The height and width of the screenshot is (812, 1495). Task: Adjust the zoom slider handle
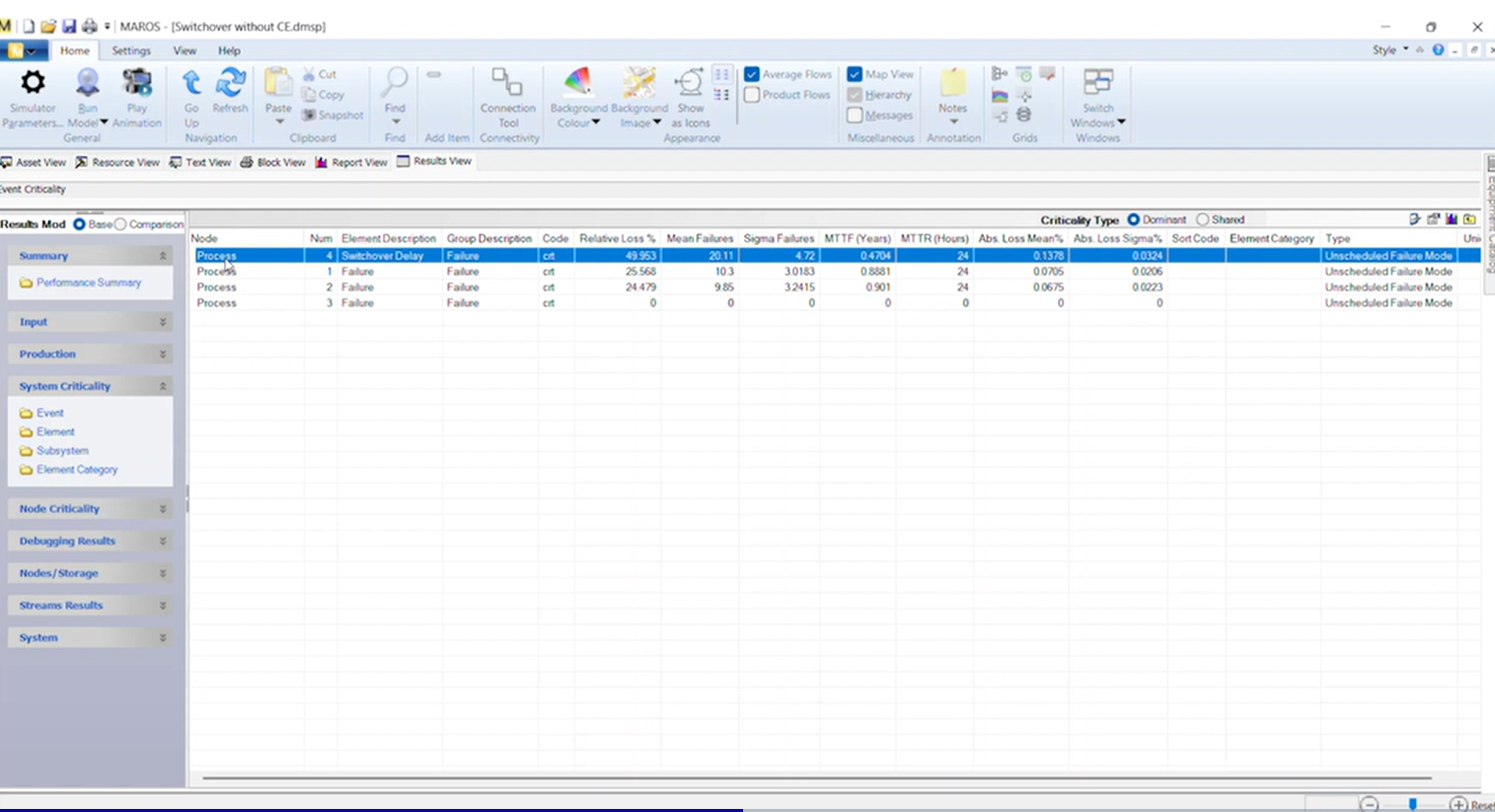click(x=1412, y=804)
